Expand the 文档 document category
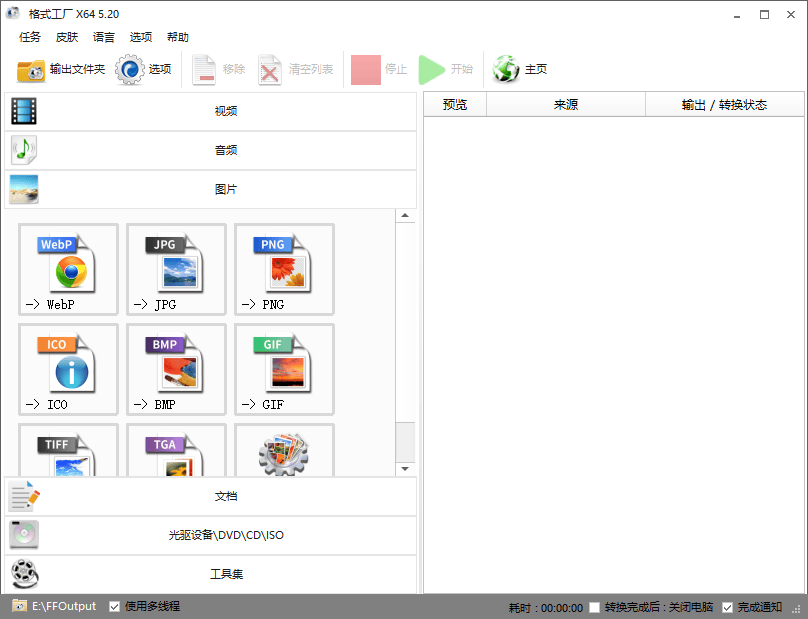This screenshot has height=619, width=808. [210, 496]
